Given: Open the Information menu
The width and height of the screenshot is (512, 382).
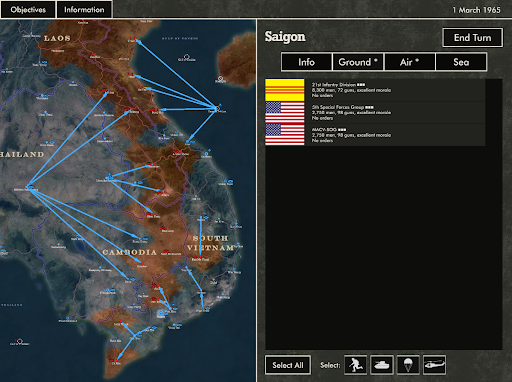Looking at the screenshot, I should (x=84, y=10).
